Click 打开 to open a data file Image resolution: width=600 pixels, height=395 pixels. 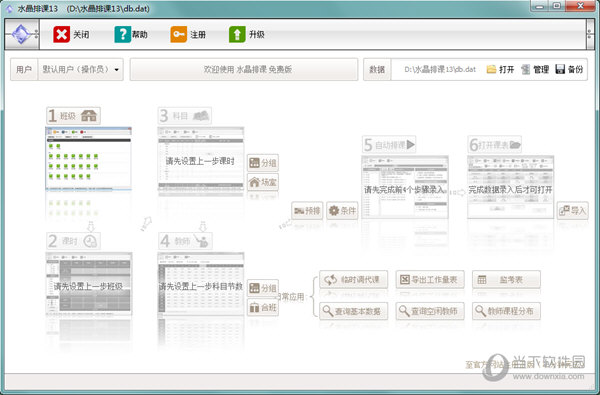pos(500,69)
